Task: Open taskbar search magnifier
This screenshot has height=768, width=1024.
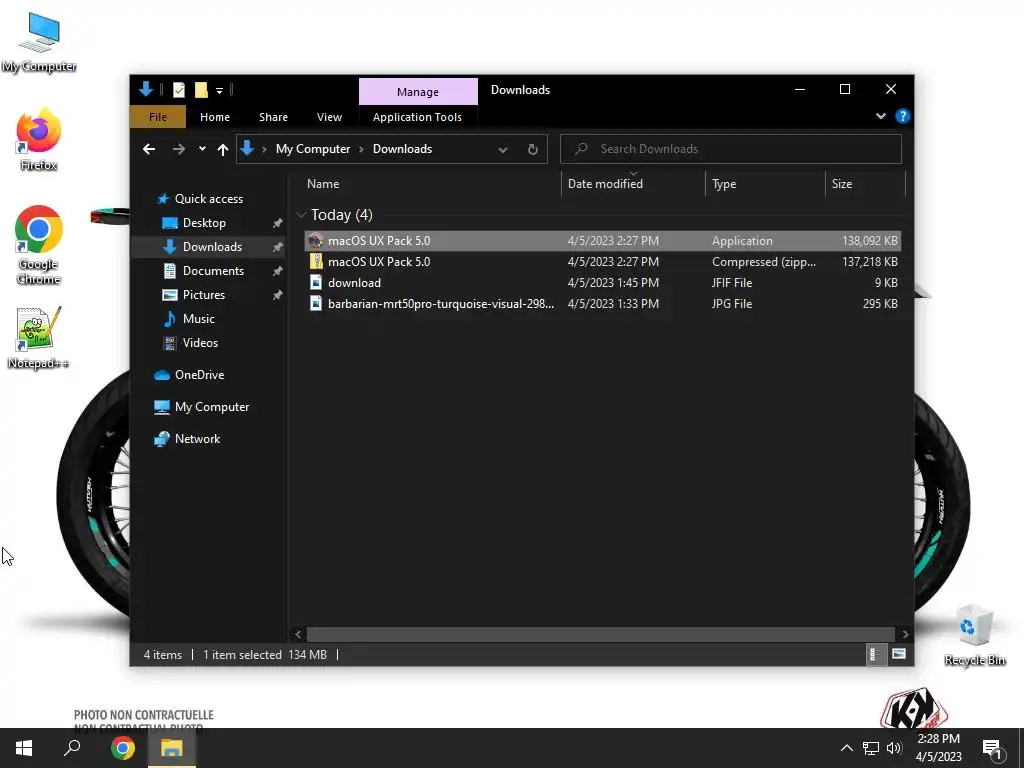Action: click(x=72, y=748)
